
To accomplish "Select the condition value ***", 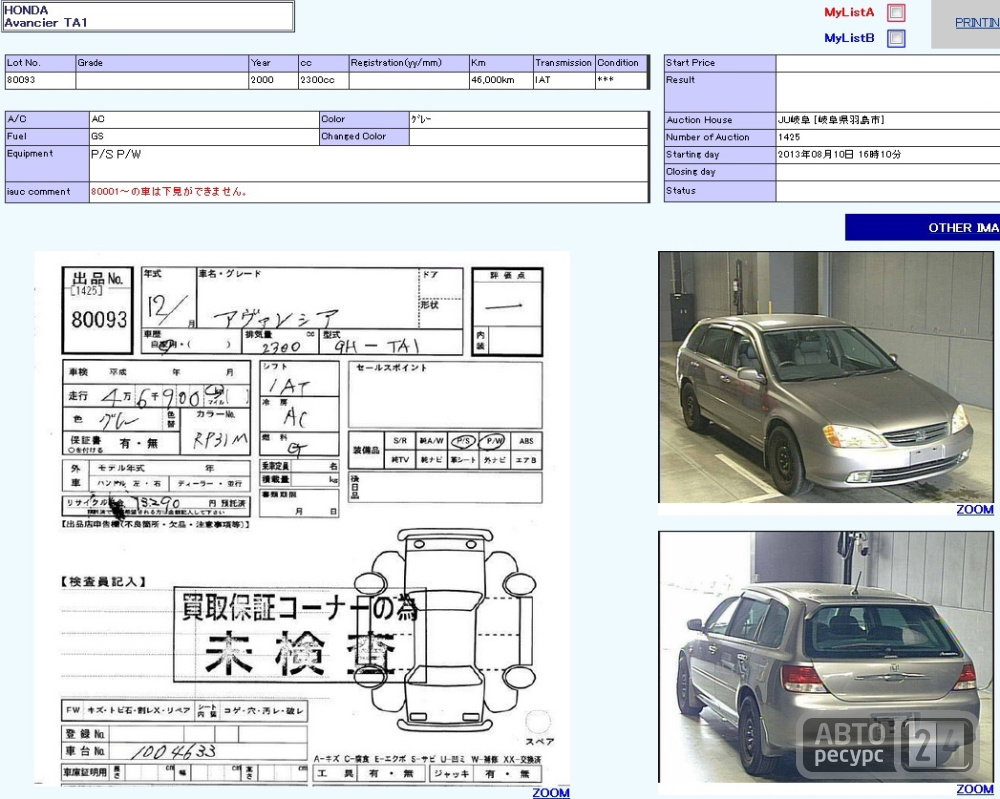I will pyautogui.click(x=605, y=80).
